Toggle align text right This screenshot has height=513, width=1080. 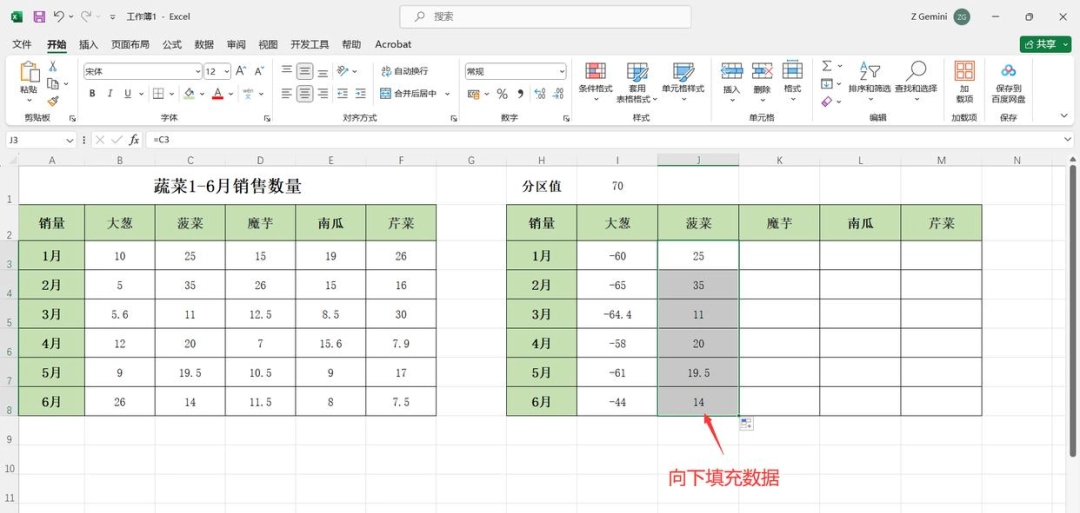322,94
